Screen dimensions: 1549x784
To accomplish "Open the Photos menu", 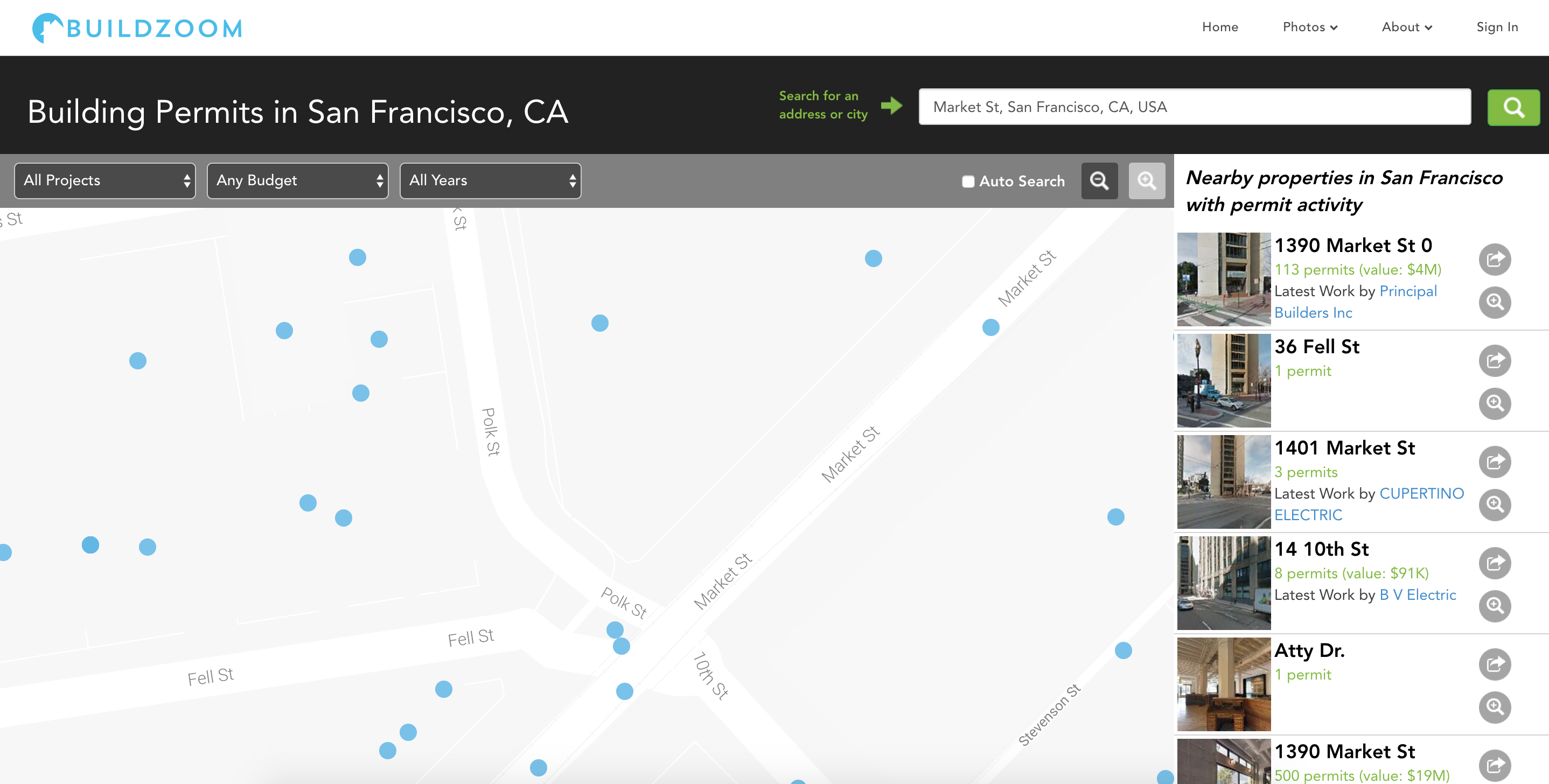I will (x=1309, y=27).
